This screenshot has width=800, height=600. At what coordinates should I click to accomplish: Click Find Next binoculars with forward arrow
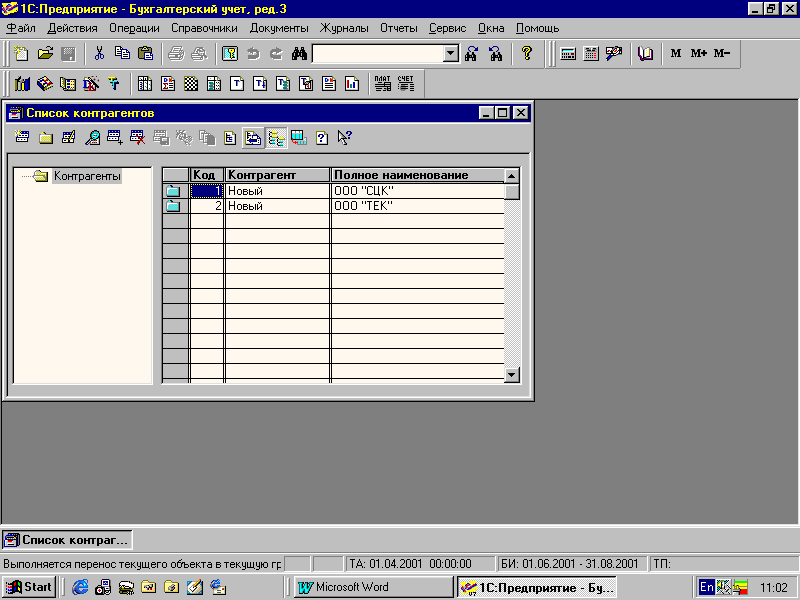[471, 54]
